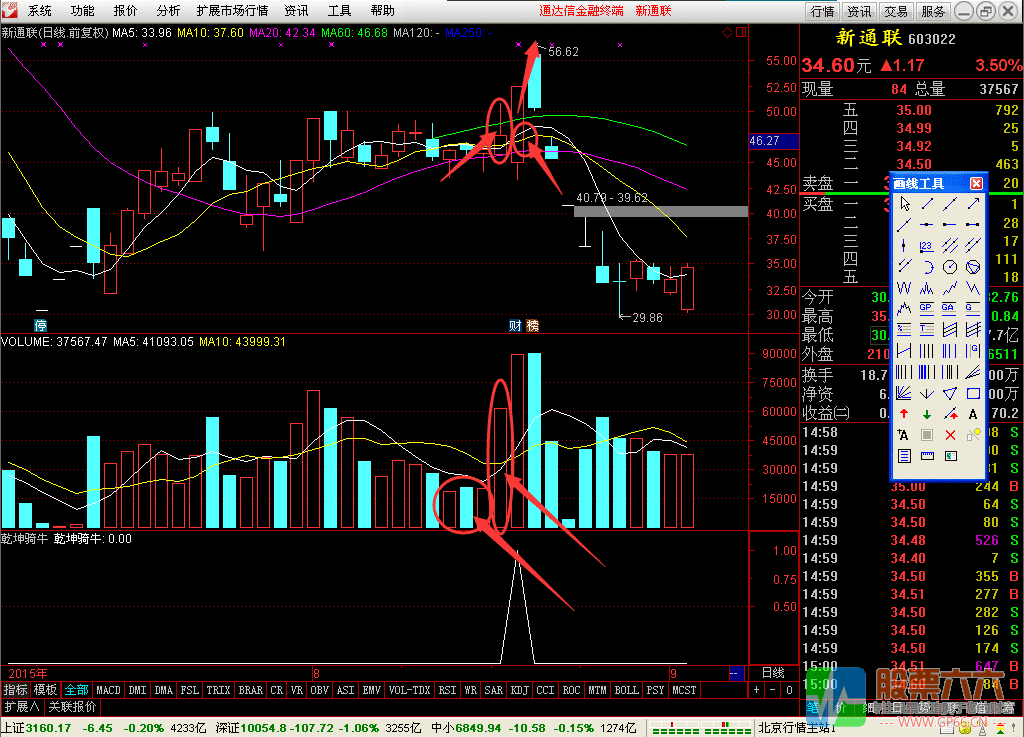Open the 扩展市场行情 menu
The width and height of the screenshot is (1024, 737).
pos(232,10)
